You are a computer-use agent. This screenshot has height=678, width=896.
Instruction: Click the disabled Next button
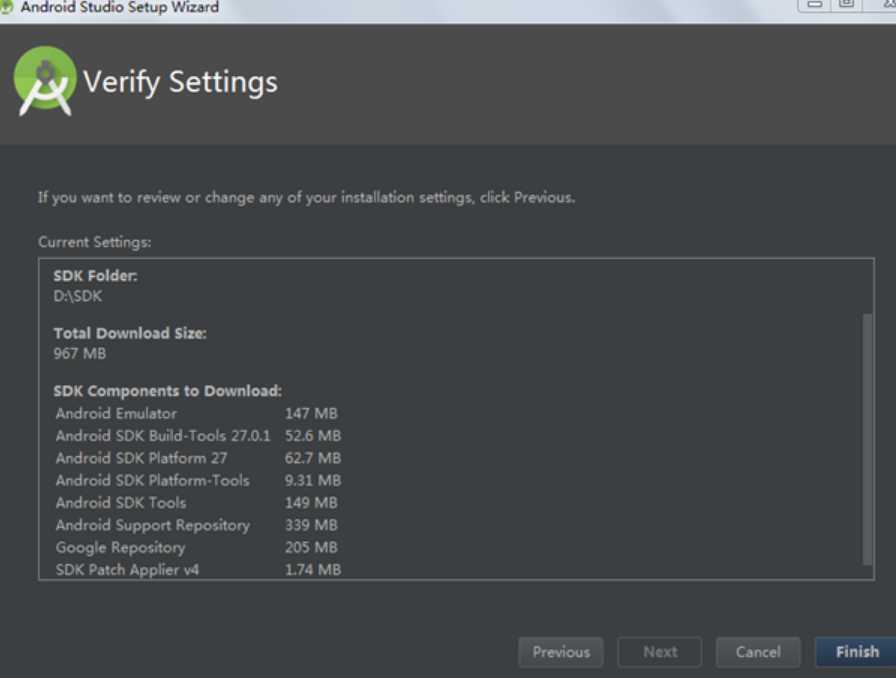[x=659, y=652]
